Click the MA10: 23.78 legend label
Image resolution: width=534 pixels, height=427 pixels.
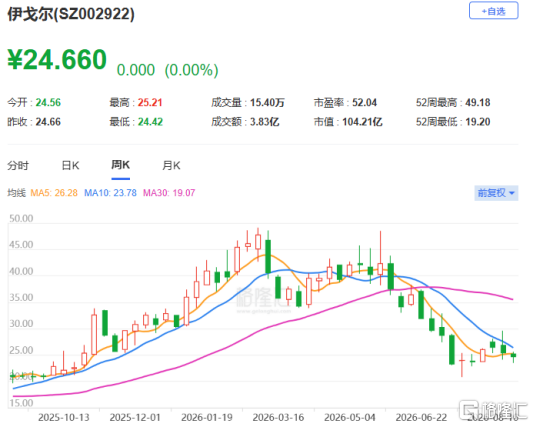[x=110, y=193]
